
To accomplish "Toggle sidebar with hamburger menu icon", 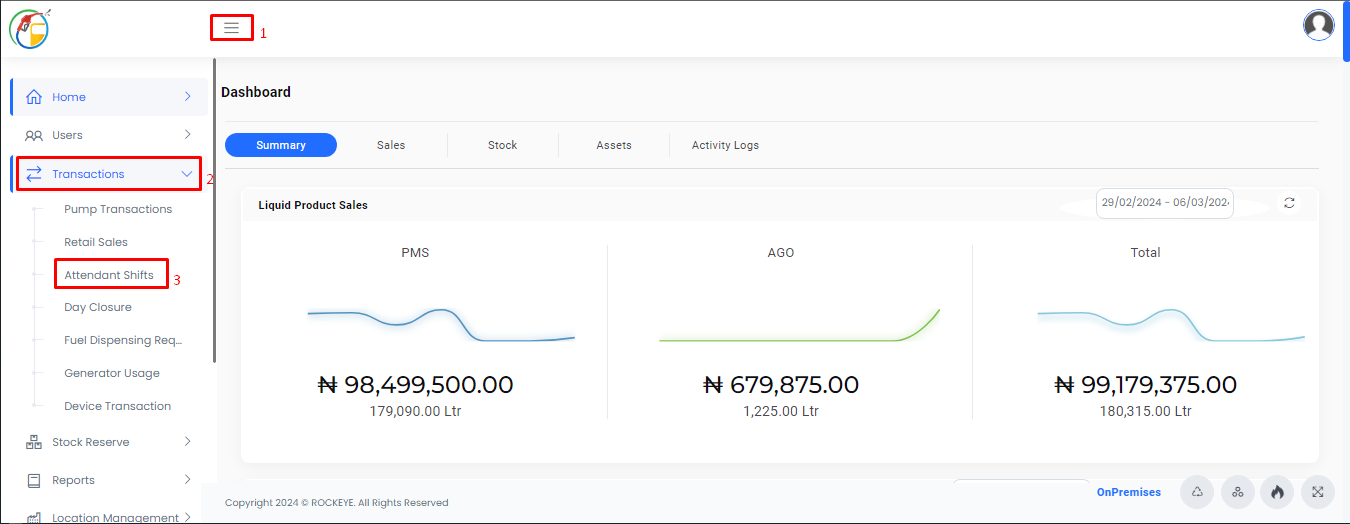I will (231, 28).
